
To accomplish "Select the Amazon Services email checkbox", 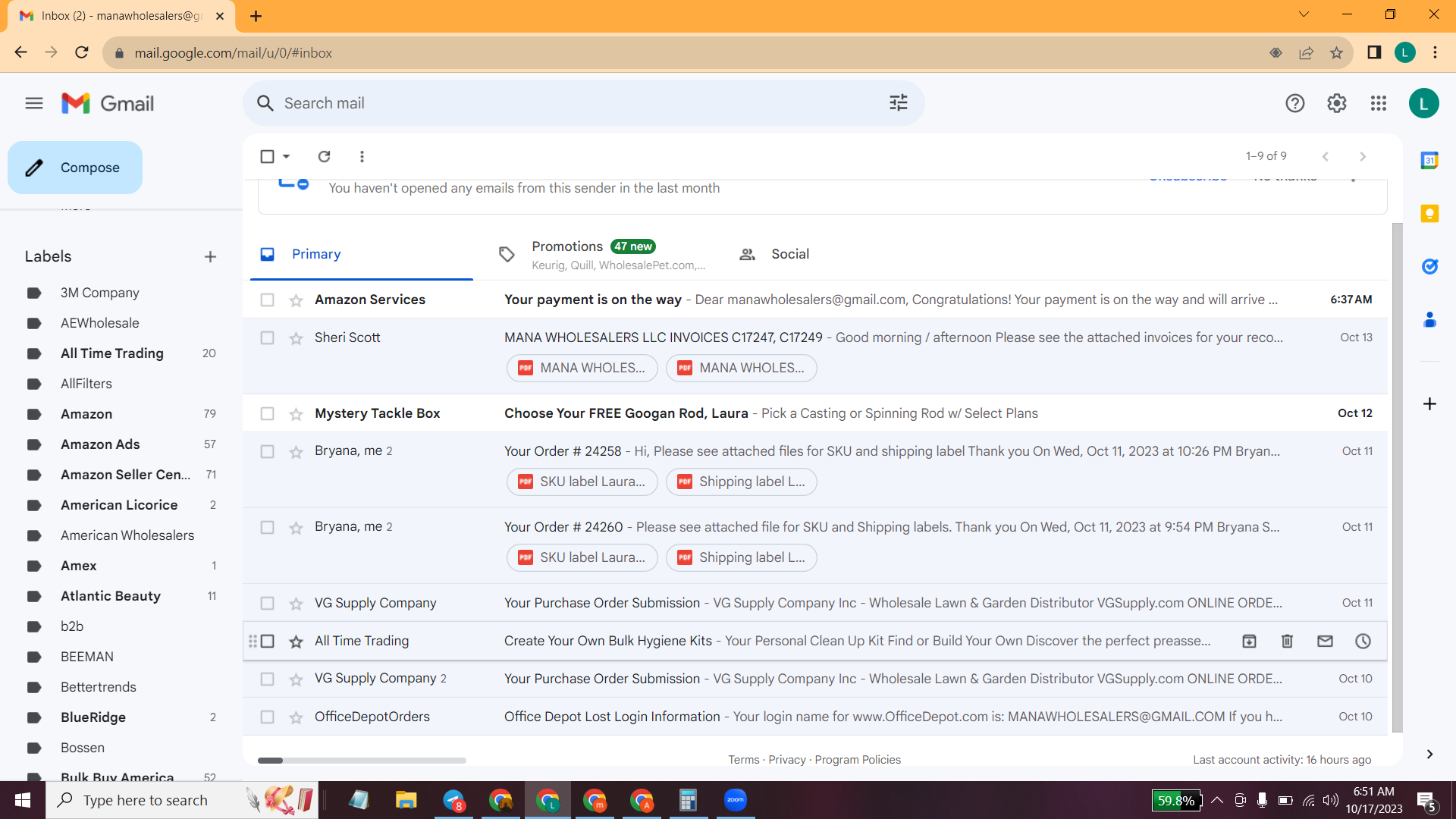I will tap(267, 300).
